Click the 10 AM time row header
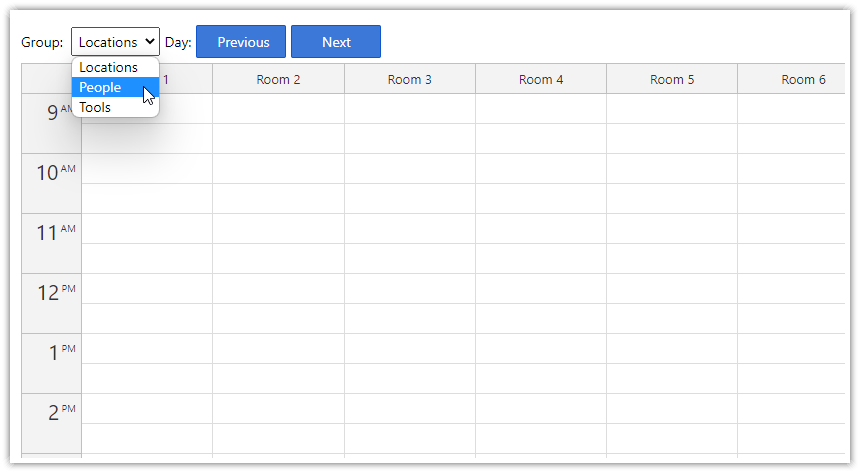The height and width of the screenshot is (473, 860). [52, 184]
